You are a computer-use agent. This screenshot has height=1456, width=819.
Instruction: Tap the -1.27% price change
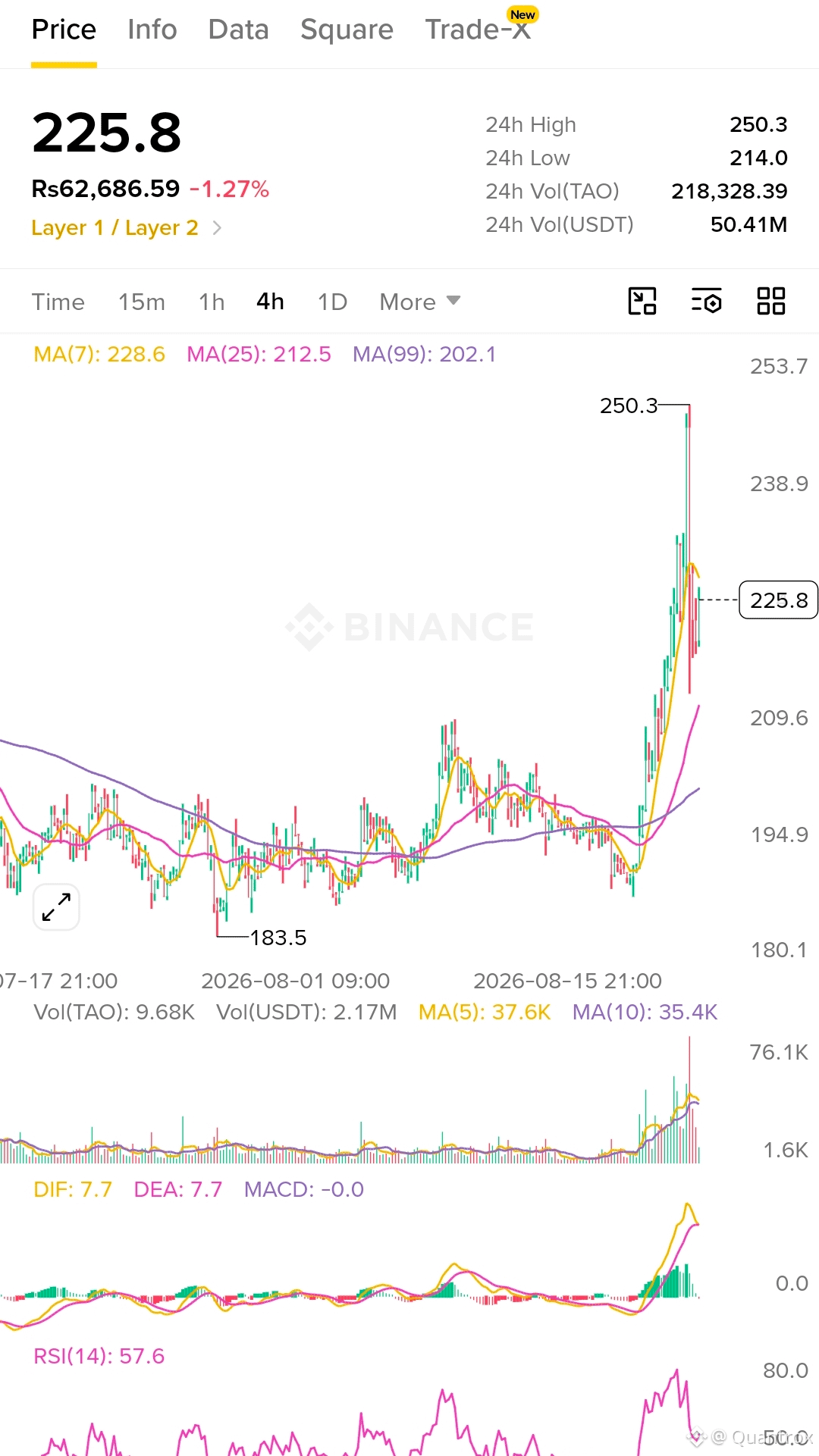click(x=230, y=189)
